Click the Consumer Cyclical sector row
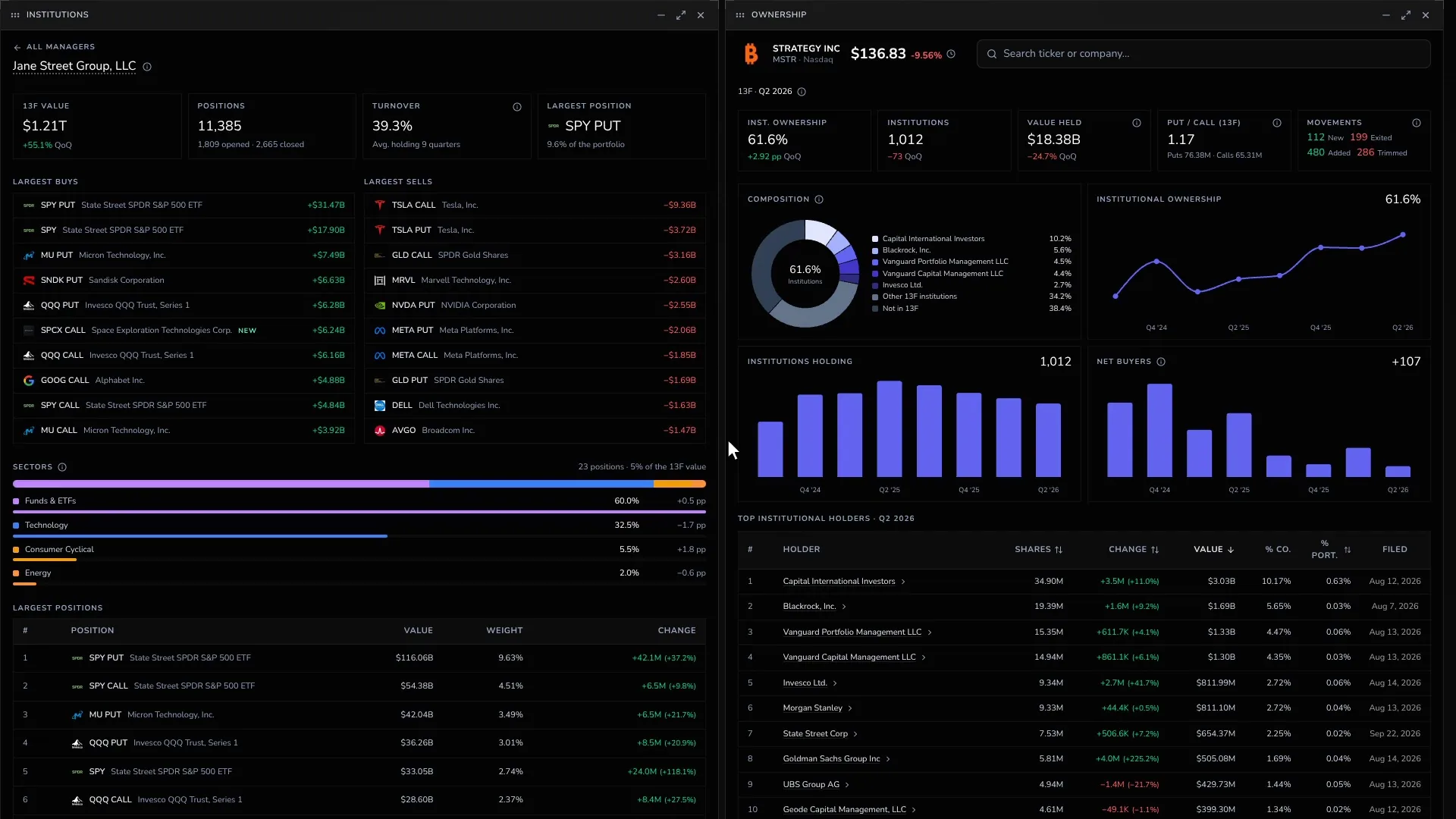The width and height of the screenshot is (1456, 819). click(x=359, y=552)
